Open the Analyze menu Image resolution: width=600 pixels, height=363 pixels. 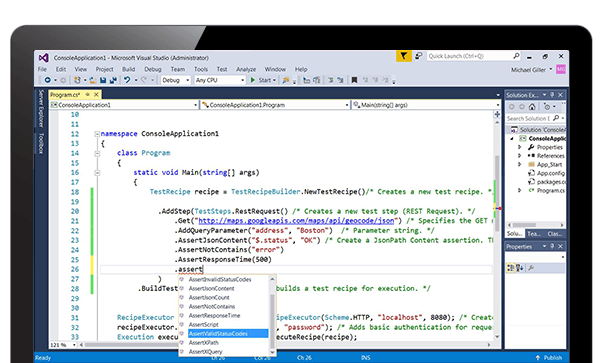[x=246, y=69]
